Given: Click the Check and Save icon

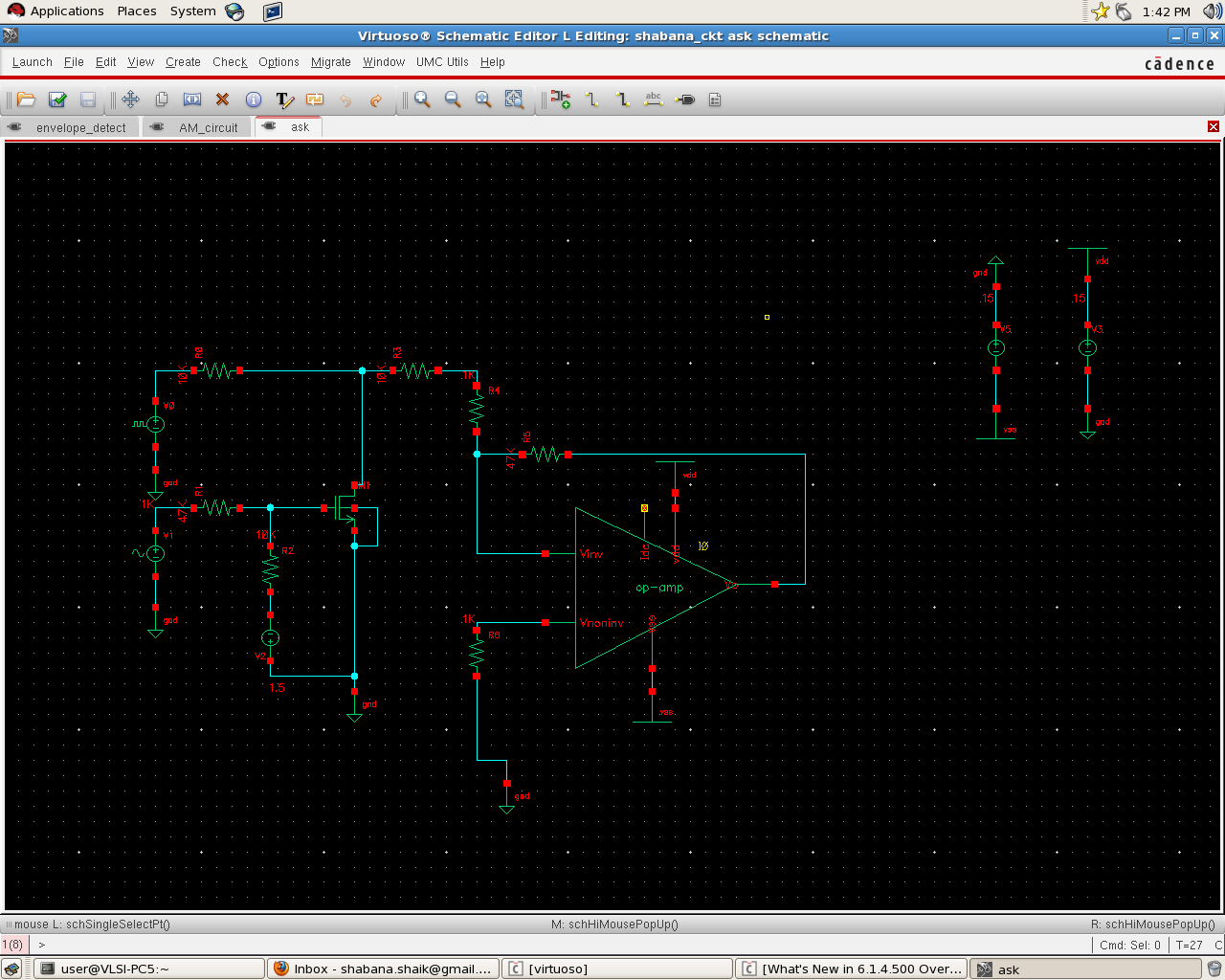Looking at the screenshot, I should [57, 100].
